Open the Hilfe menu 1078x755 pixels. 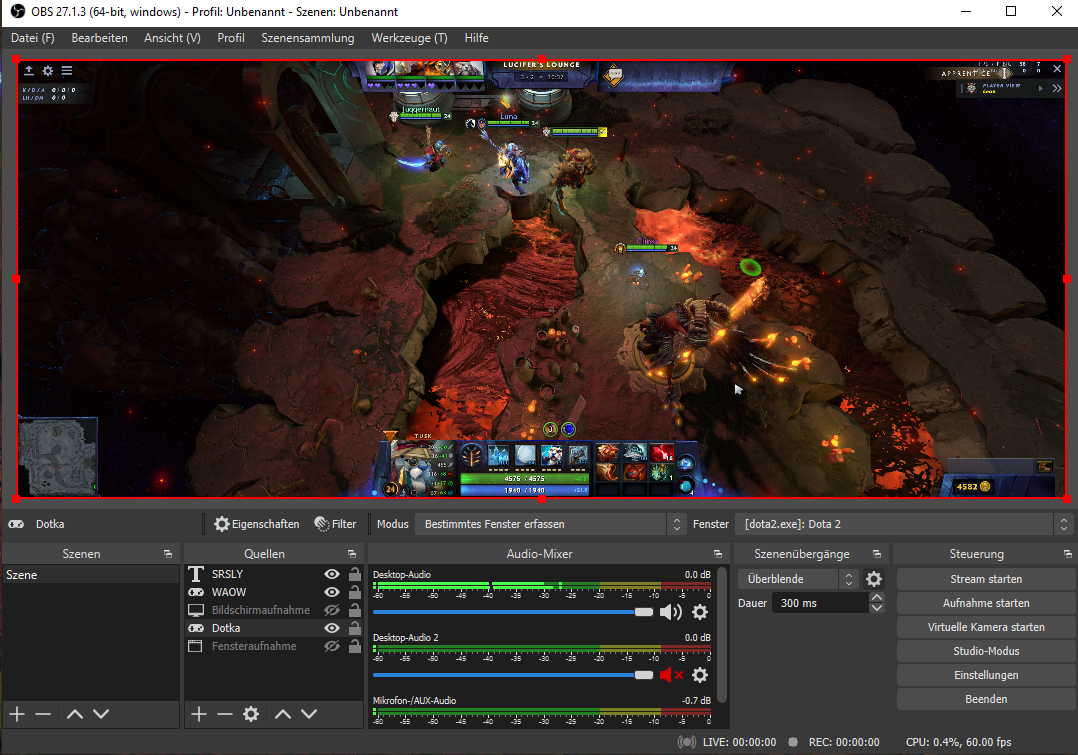(x=476, y=38)
